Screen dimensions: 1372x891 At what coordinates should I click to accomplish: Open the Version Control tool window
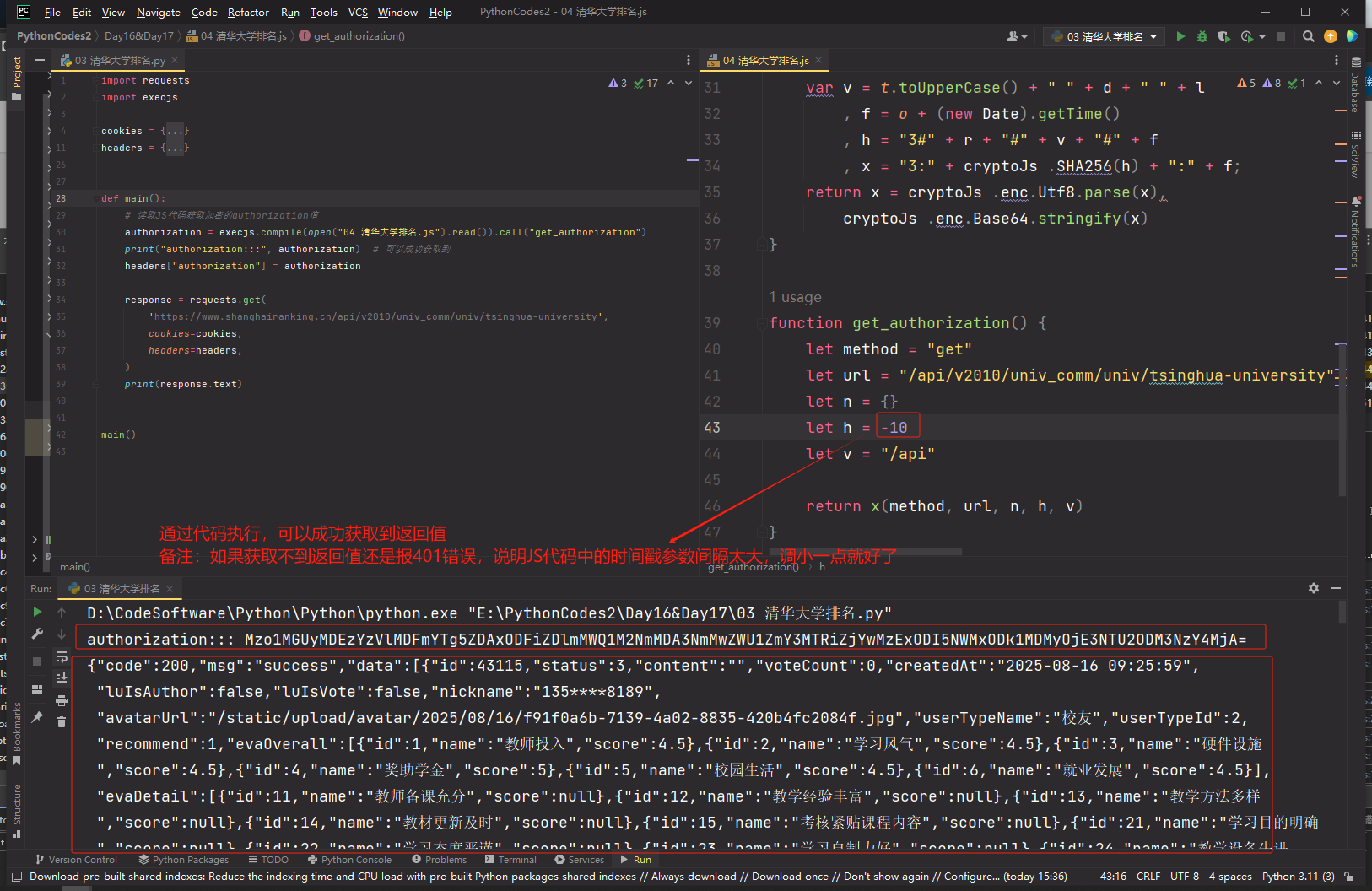[x=76, y=860]
